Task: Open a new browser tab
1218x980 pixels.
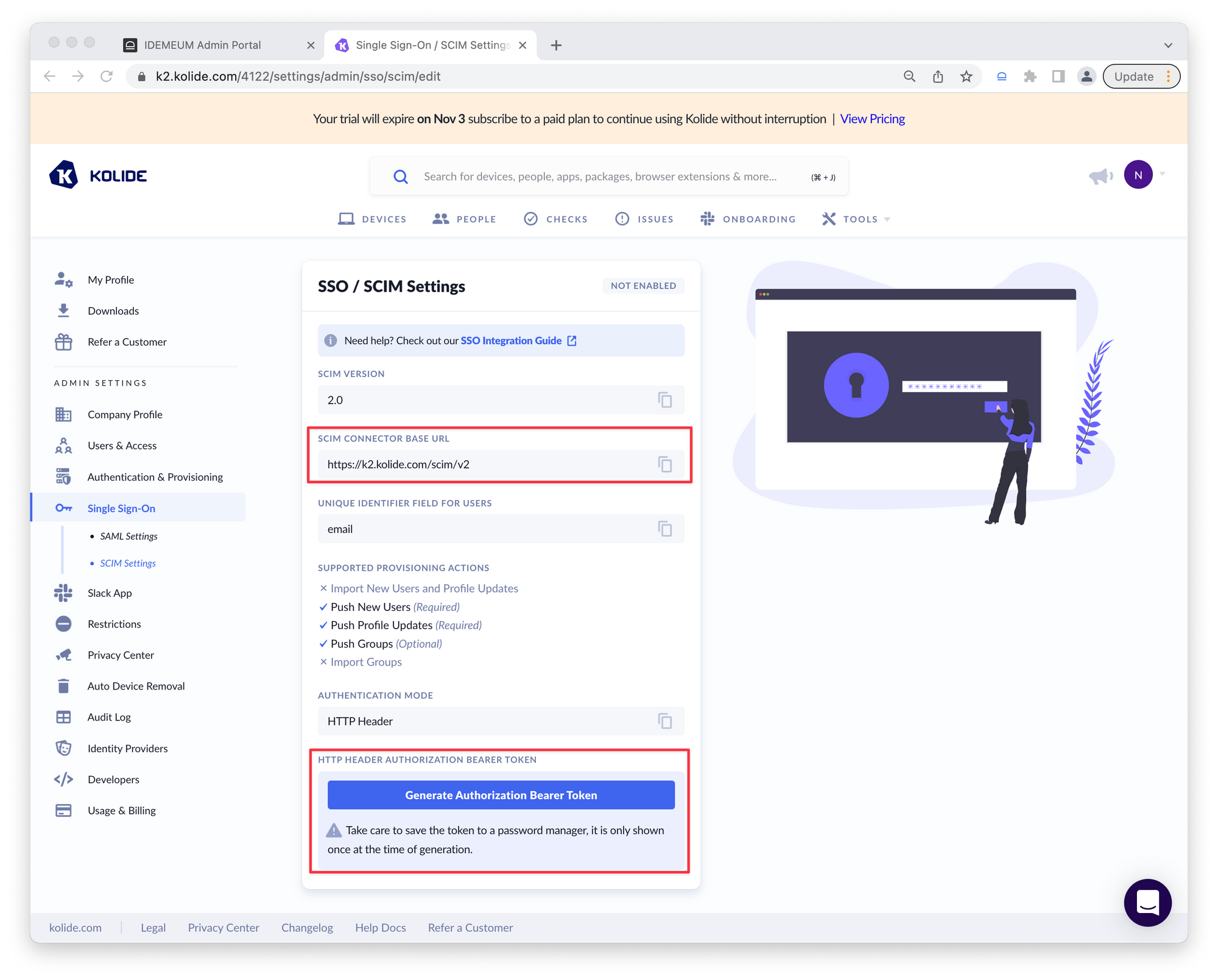Action: pos(556,45)
